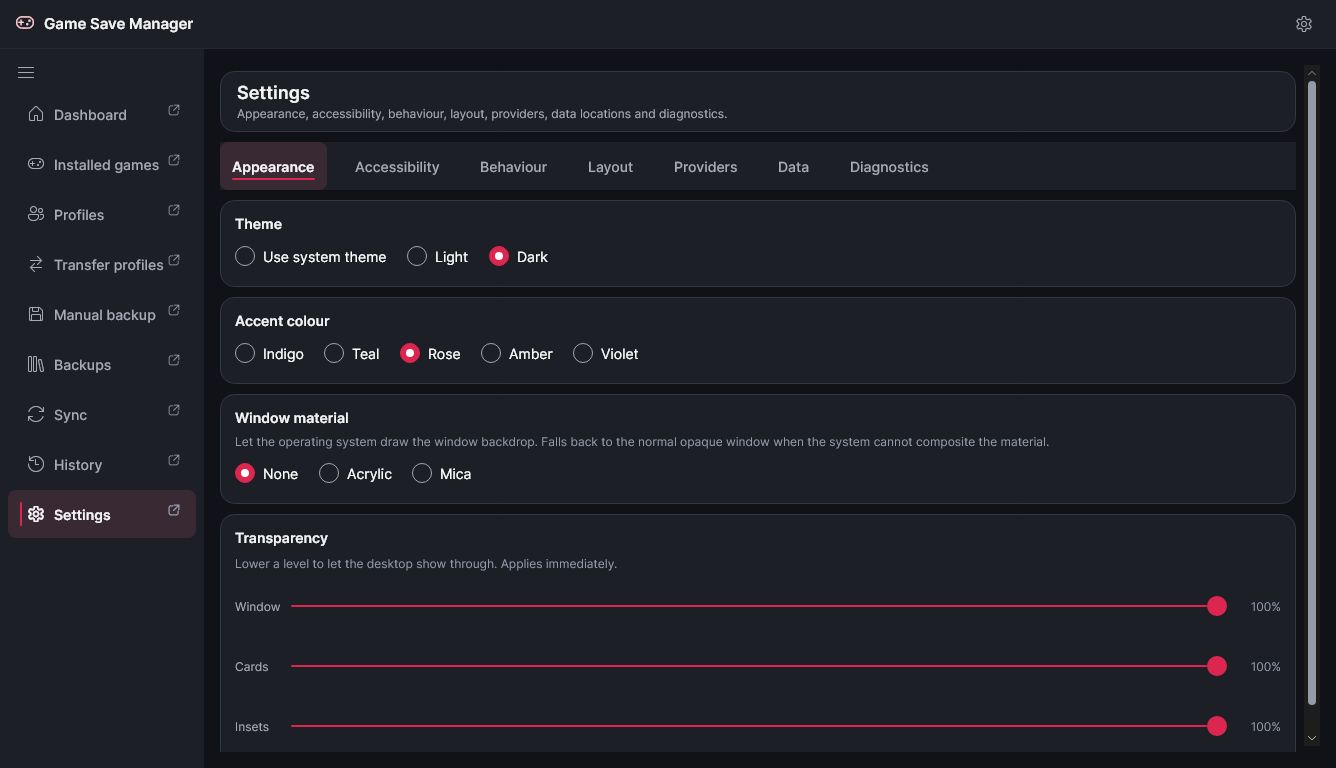This screenshot has width=1336, height=768.
Task: Choose Rose accent colour
Action: click(x=430, y=354)
